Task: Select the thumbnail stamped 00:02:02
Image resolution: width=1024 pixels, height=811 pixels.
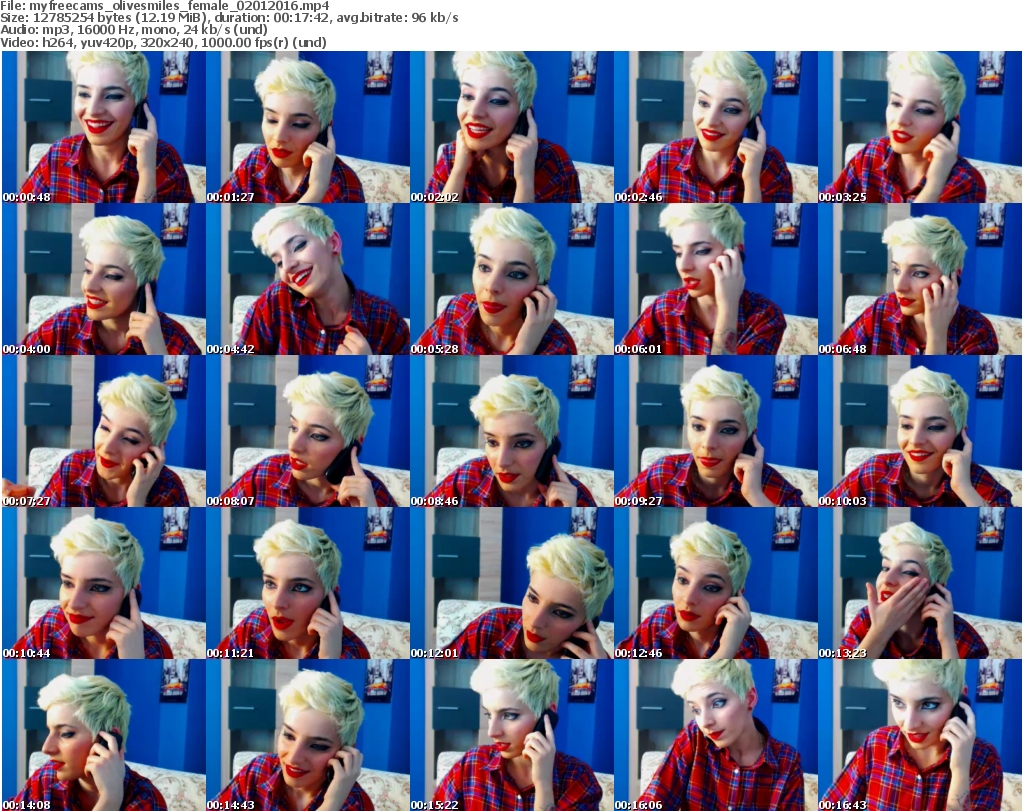Action: (x=511, y=127)
